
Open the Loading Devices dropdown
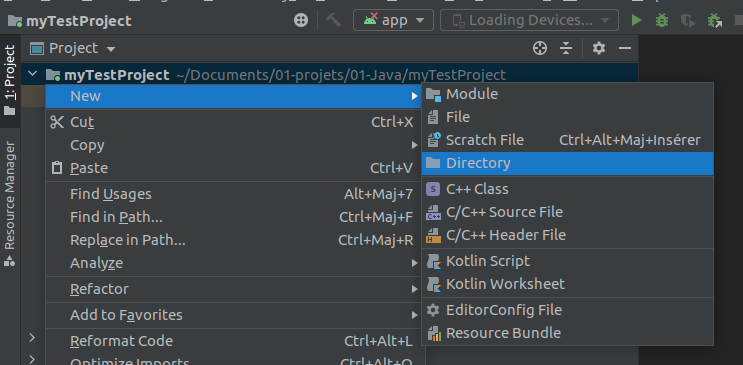529,20
